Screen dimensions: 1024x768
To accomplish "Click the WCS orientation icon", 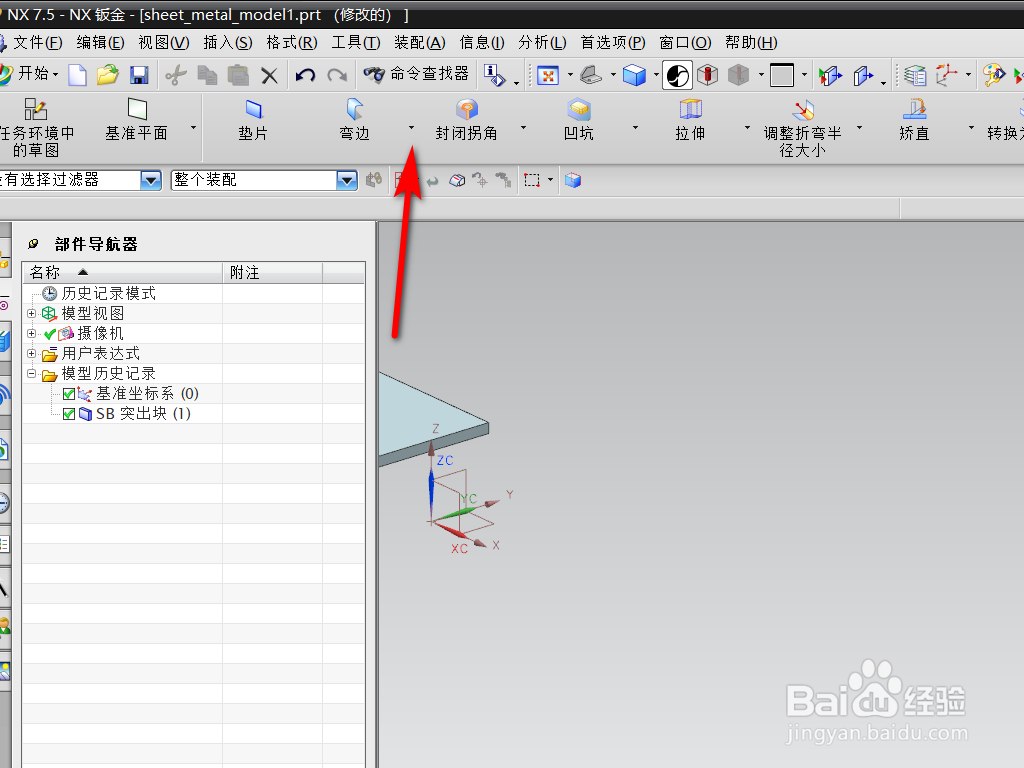I will 946,75.
